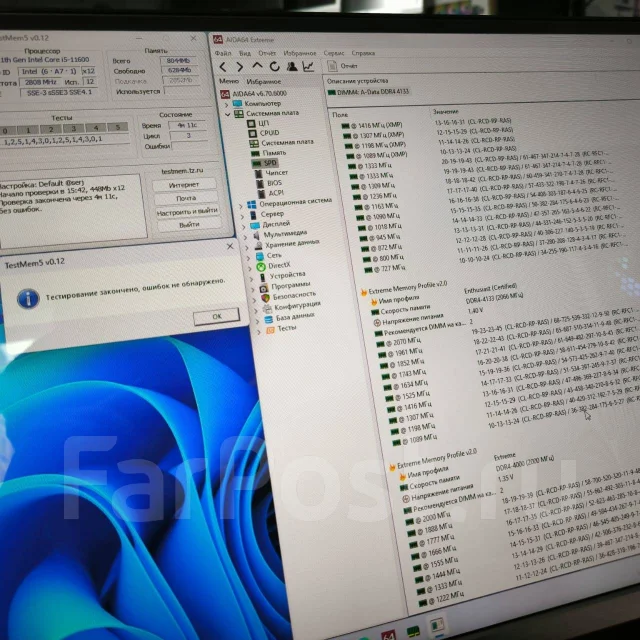
Task: Click the AIDA64 refresh icon
Action: click(274, 66)
